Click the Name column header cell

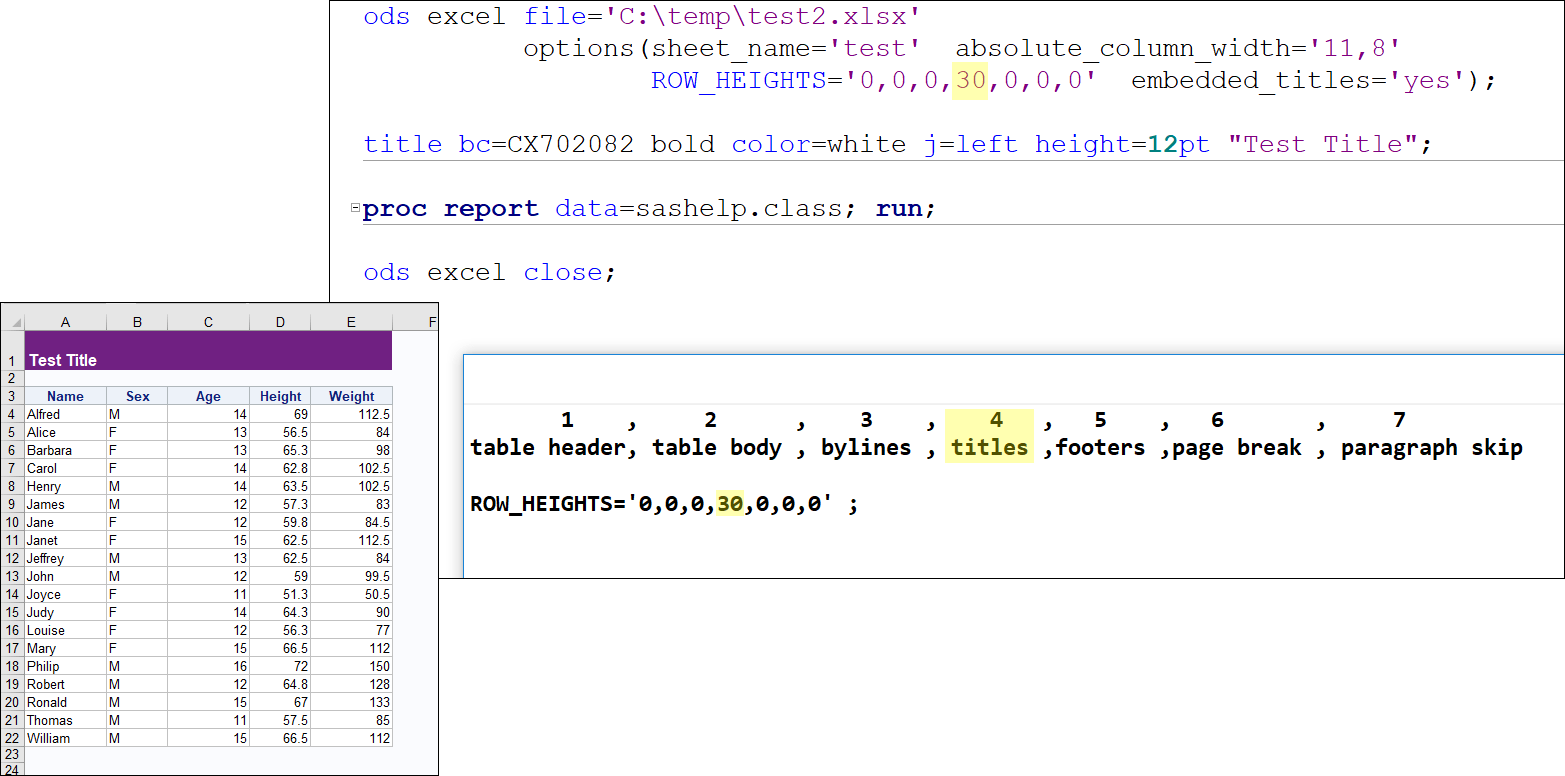(x=65, y=396)
